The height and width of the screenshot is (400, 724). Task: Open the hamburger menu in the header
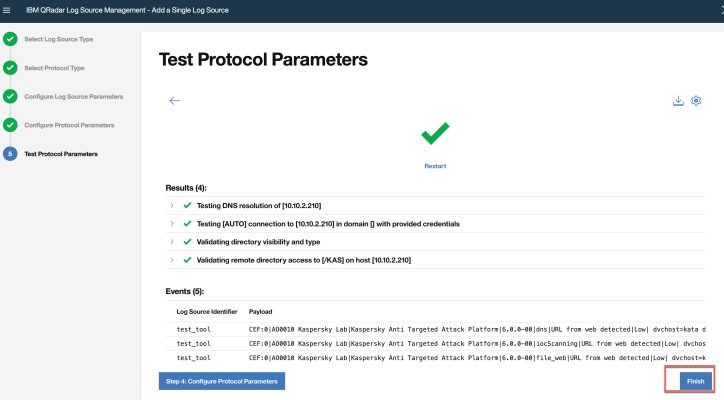6,10
